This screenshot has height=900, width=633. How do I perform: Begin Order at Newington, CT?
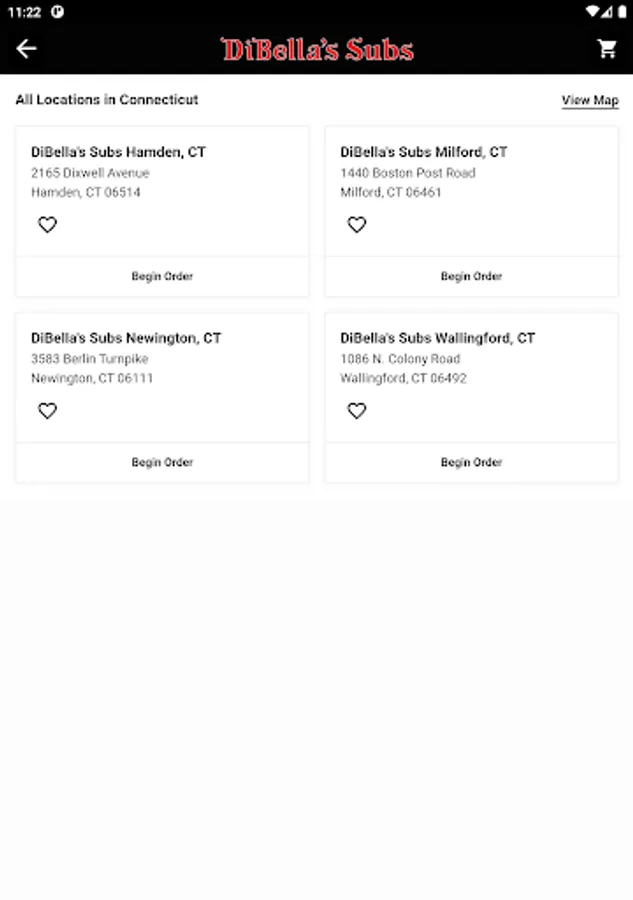[162, 462]
